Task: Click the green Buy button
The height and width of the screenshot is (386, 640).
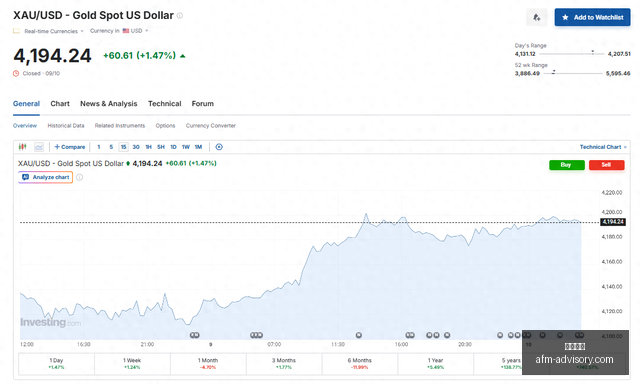Action: (x=567, y=165)
